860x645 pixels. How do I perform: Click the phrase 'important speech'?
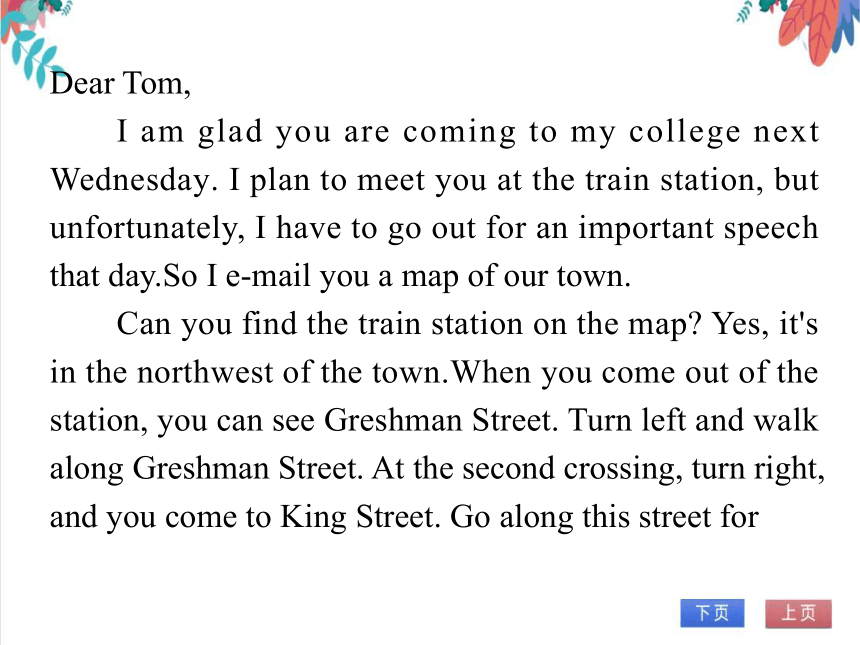pyautogui.click(x=698, y=229)
